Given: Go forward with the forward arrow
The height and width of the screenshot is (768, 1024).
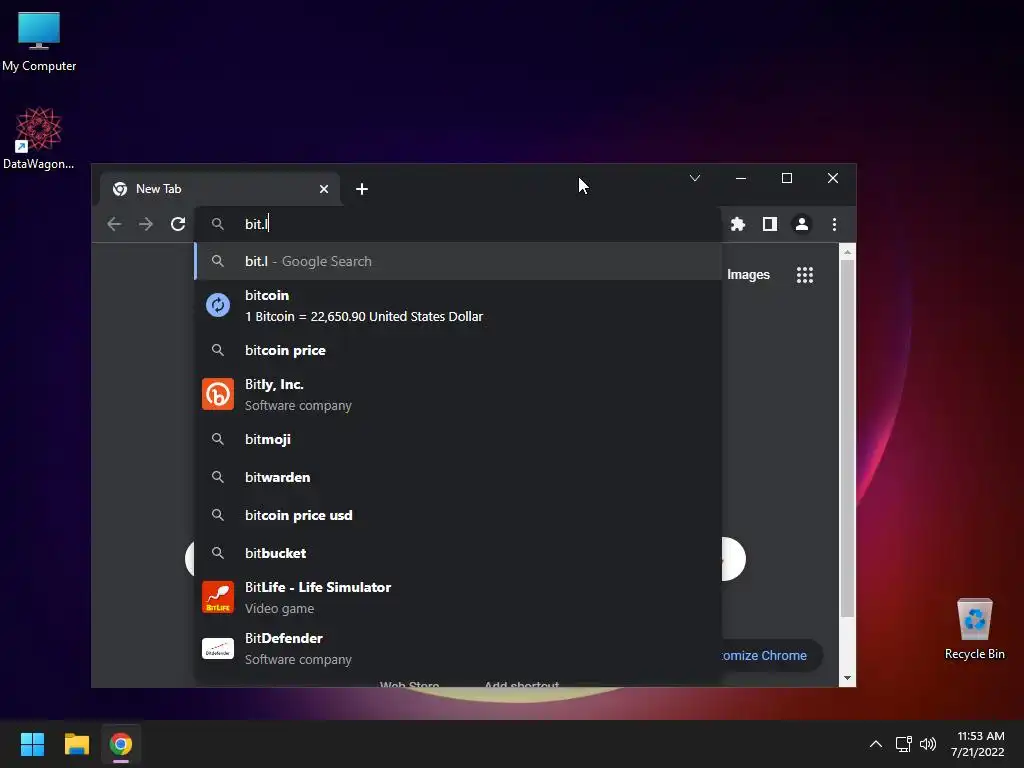Looking at the screenshot, I should tap(146, 224).
